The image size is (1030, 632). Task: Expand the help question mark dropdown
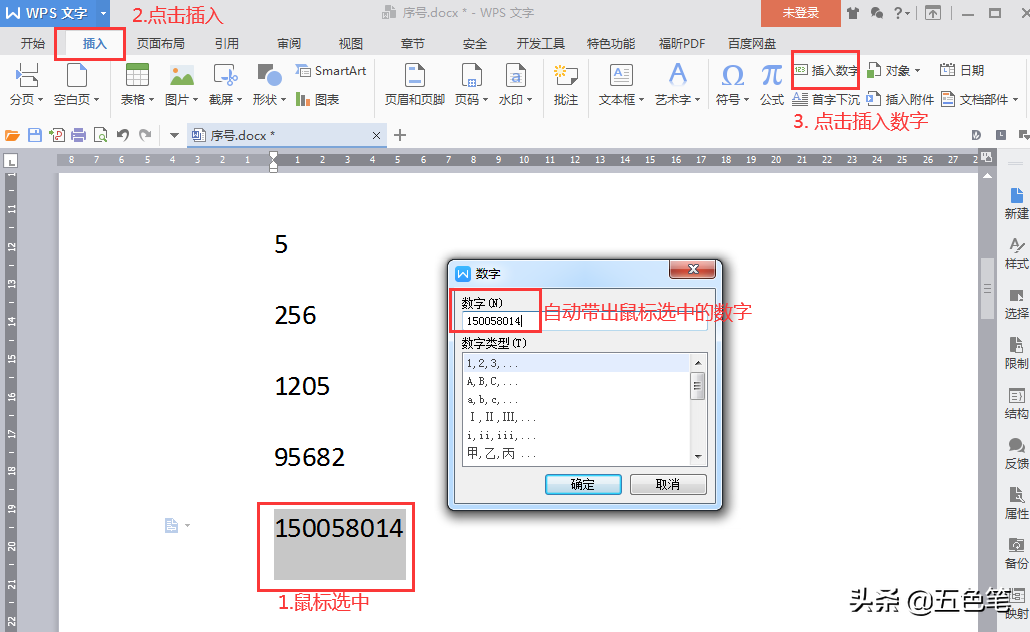(x=901, y=13)
